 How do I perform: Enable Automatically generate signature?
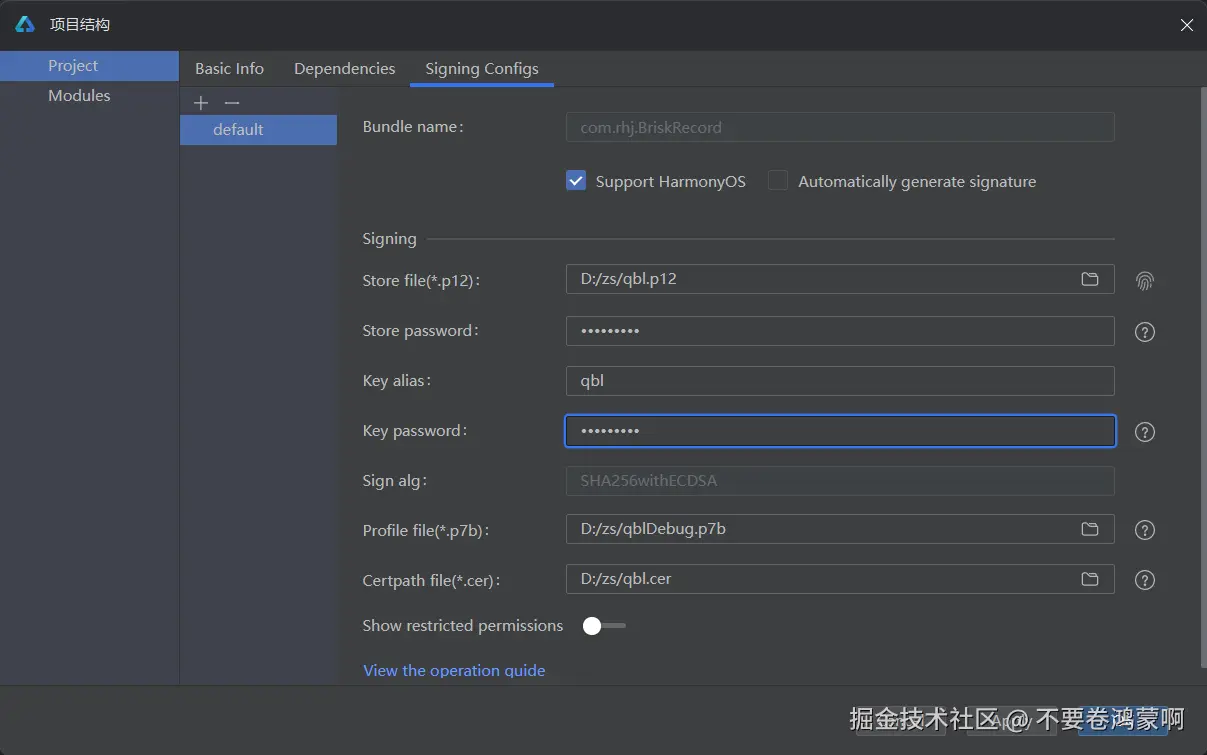tap(778, 181)
